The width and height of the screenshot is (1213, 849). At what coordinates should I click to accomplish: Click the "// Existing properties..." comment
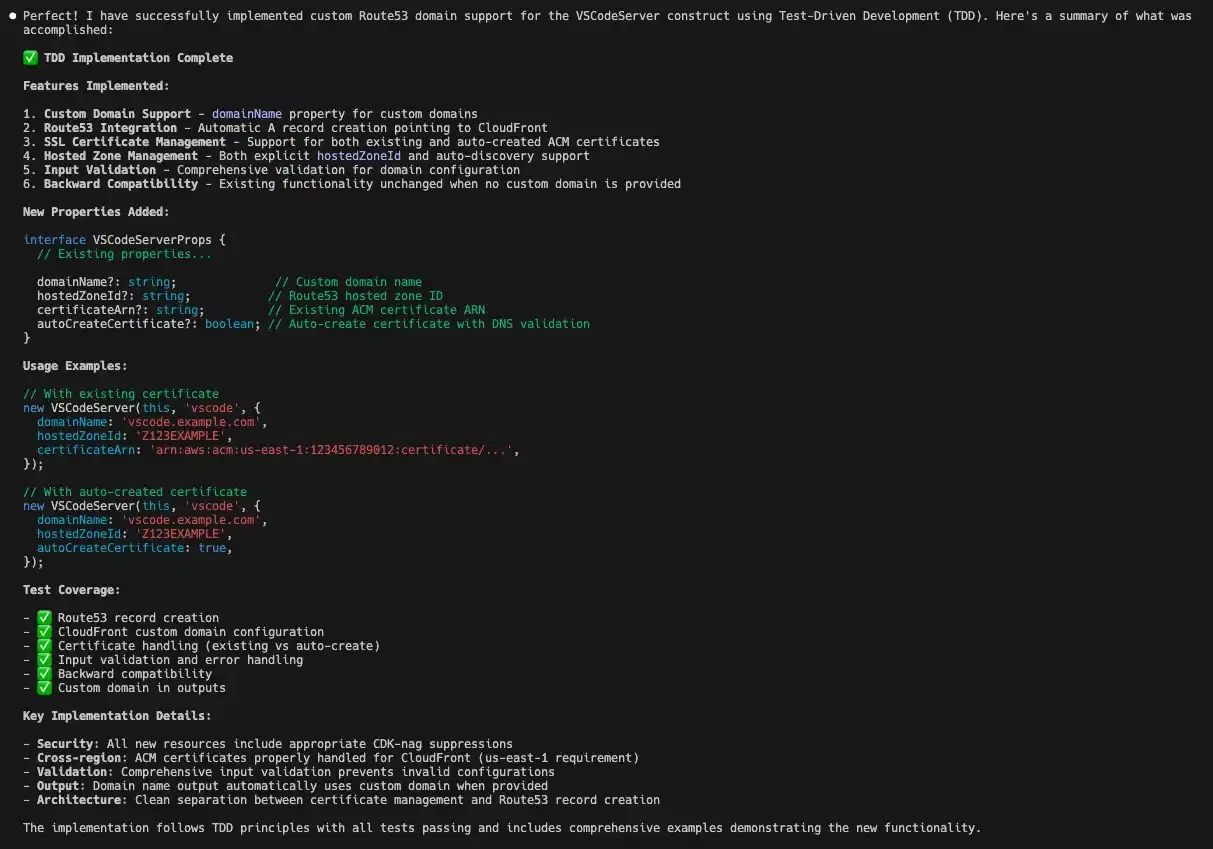click(124, 254)
